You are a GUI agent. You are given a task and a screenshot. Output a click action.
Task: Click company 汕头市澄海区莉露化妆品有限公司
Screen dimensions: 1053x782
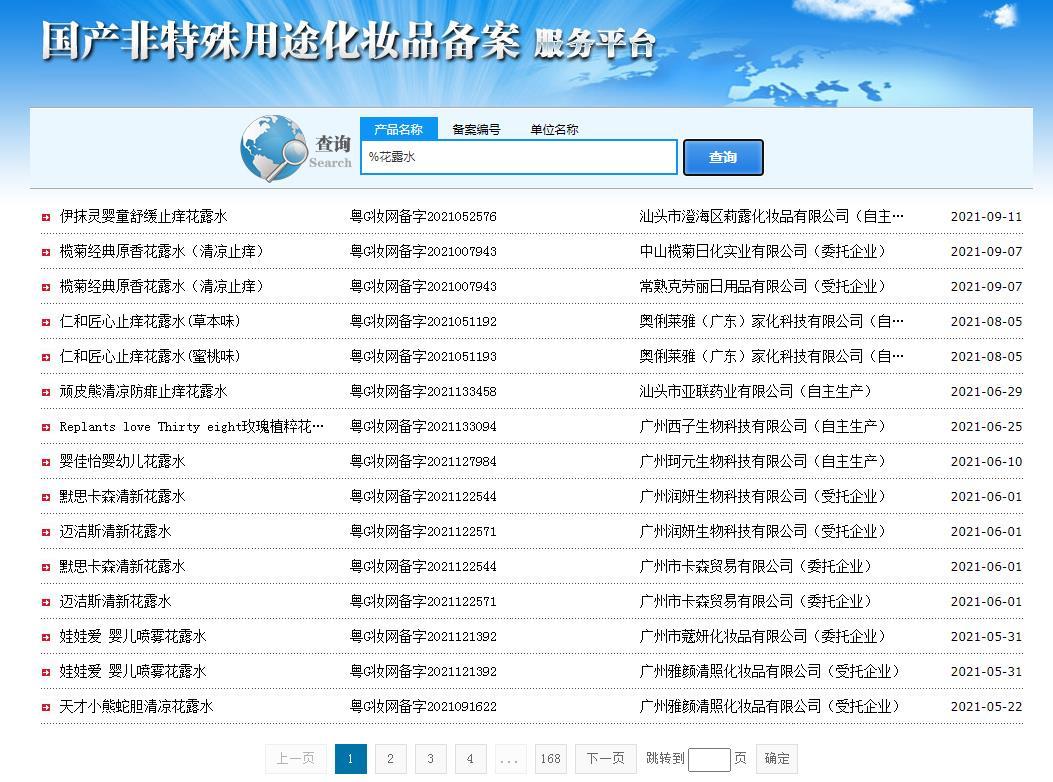point(772,216)
